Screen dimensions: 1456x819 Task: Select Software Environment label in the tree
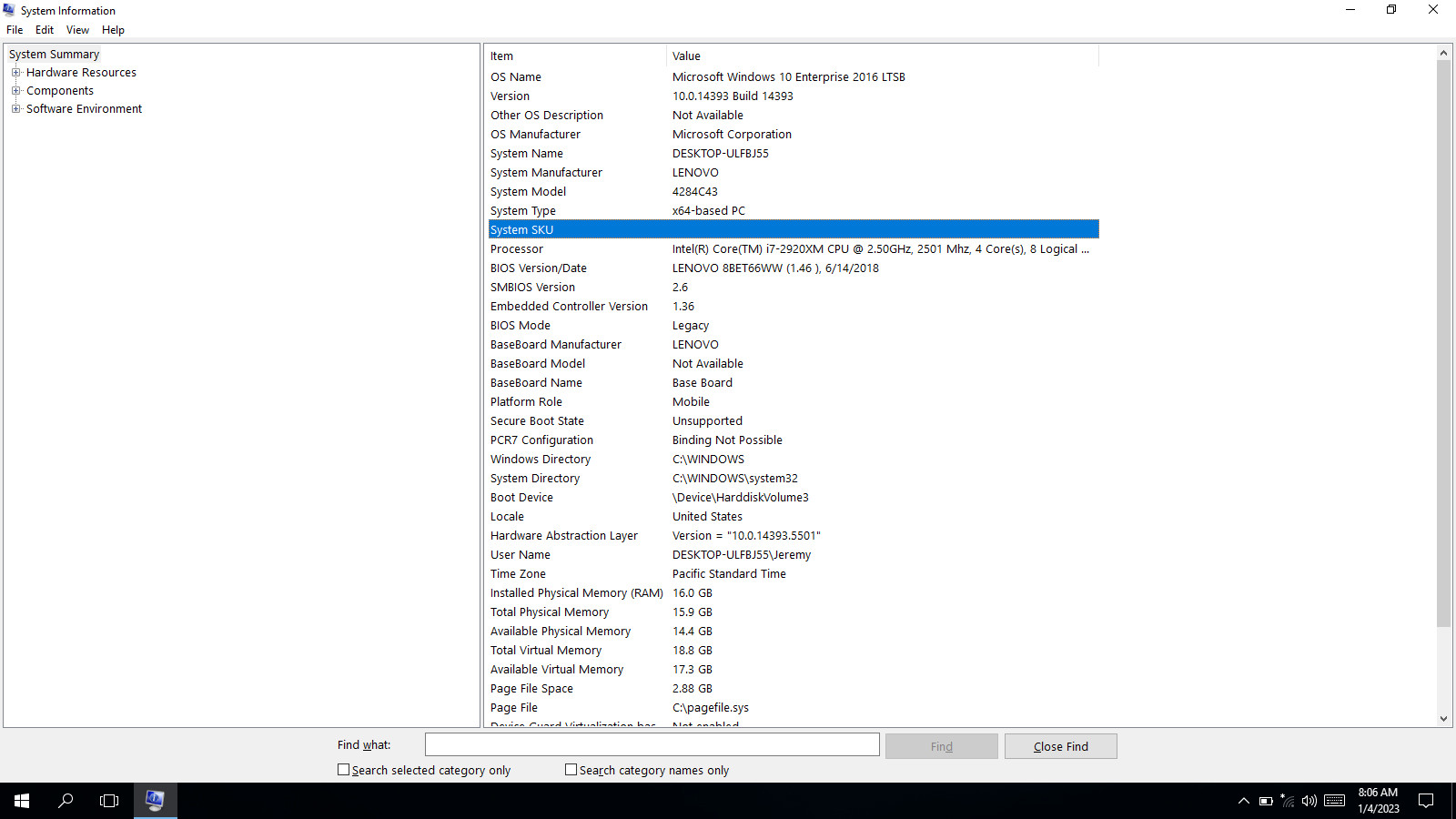point(84,109)
